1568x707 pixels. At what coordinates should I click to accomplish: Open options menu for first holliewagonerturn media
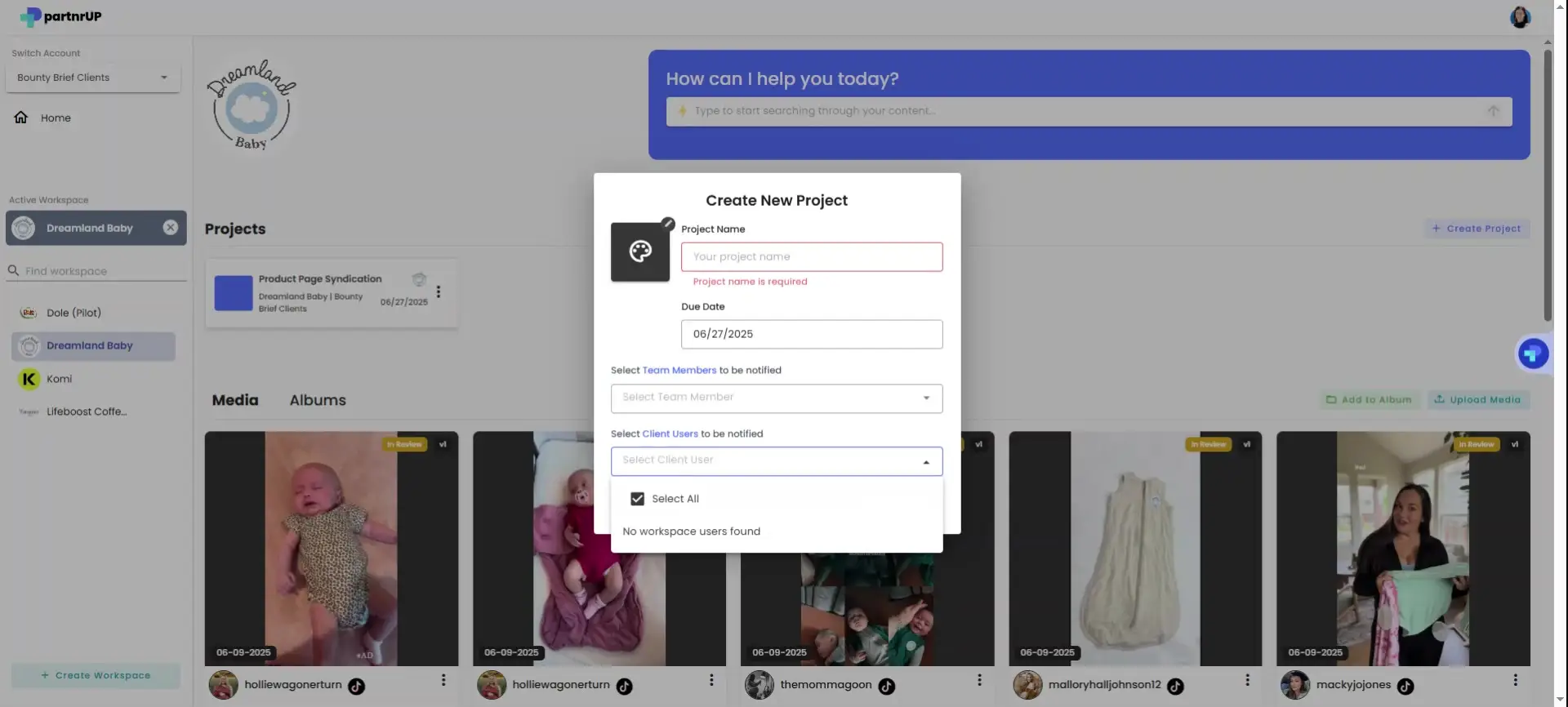coord(443,680)
